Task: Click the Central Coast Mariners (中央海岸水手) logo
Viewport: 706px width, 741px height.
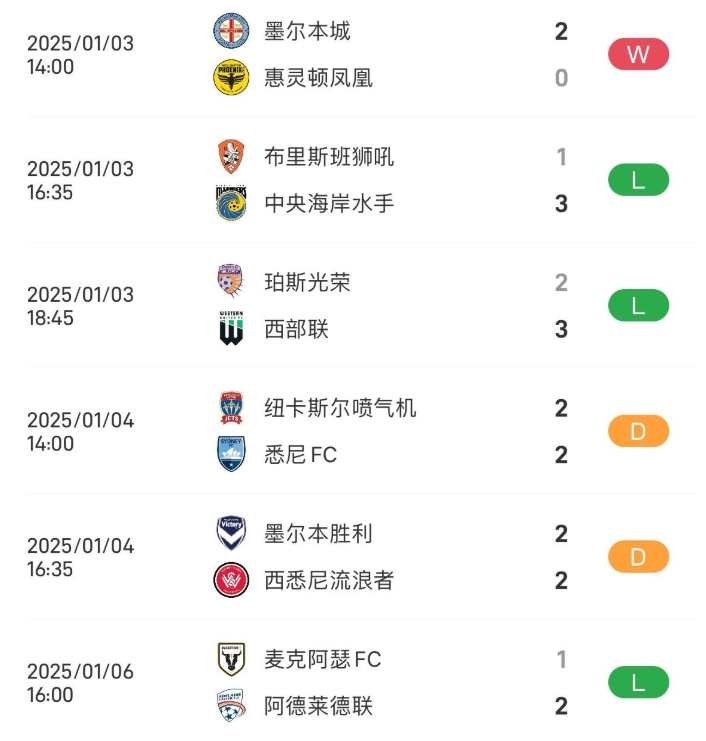Action: (x=231, y=203)
